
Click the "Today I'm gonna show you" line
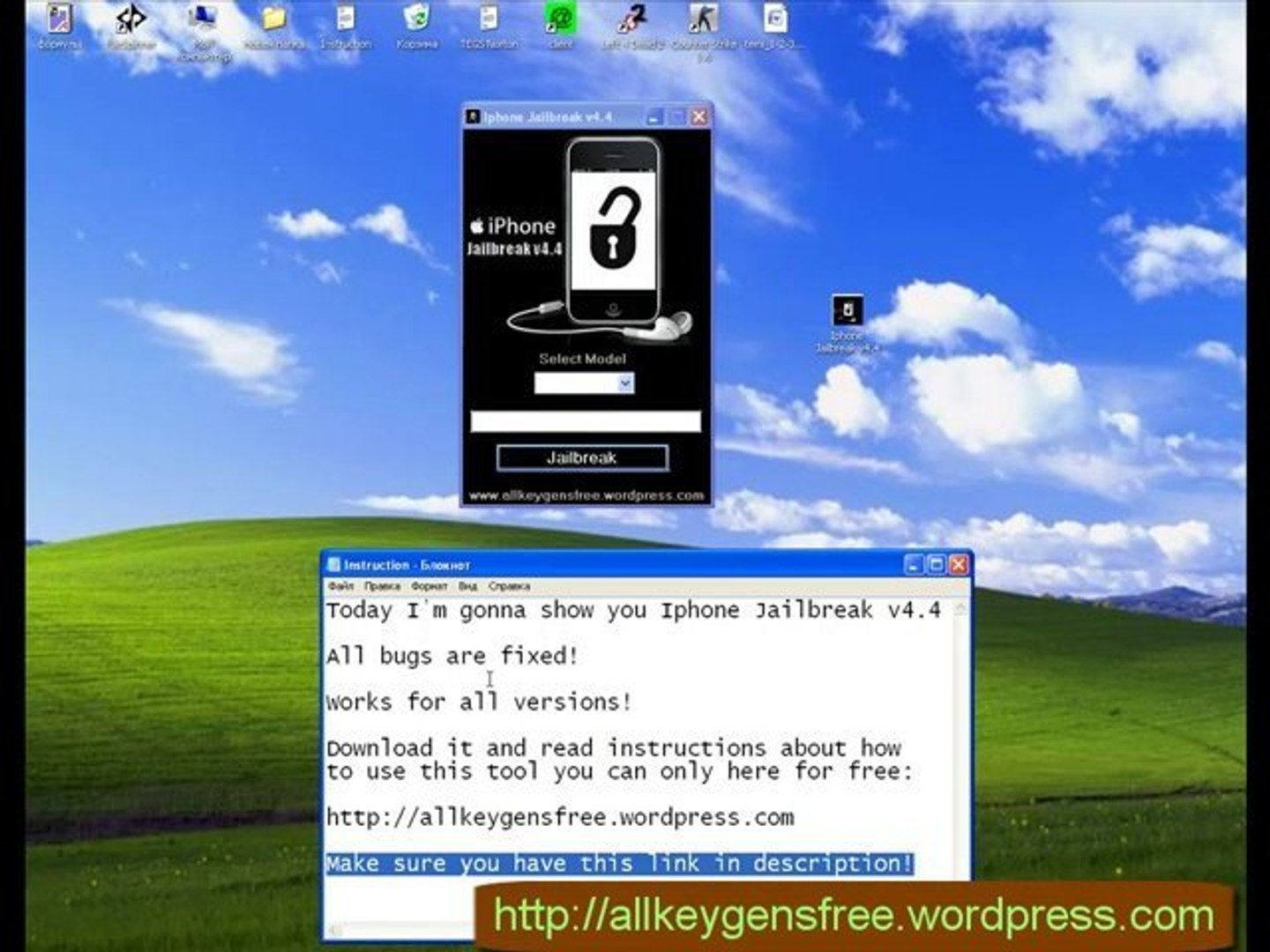(x=633, y=610)
